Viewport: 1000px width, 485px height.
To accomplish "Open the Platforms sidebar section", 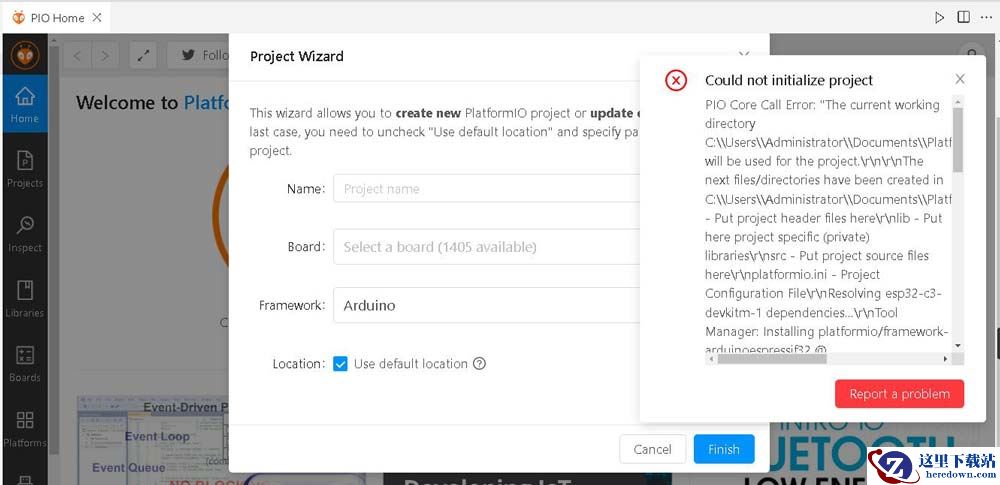I will point(25,429).
